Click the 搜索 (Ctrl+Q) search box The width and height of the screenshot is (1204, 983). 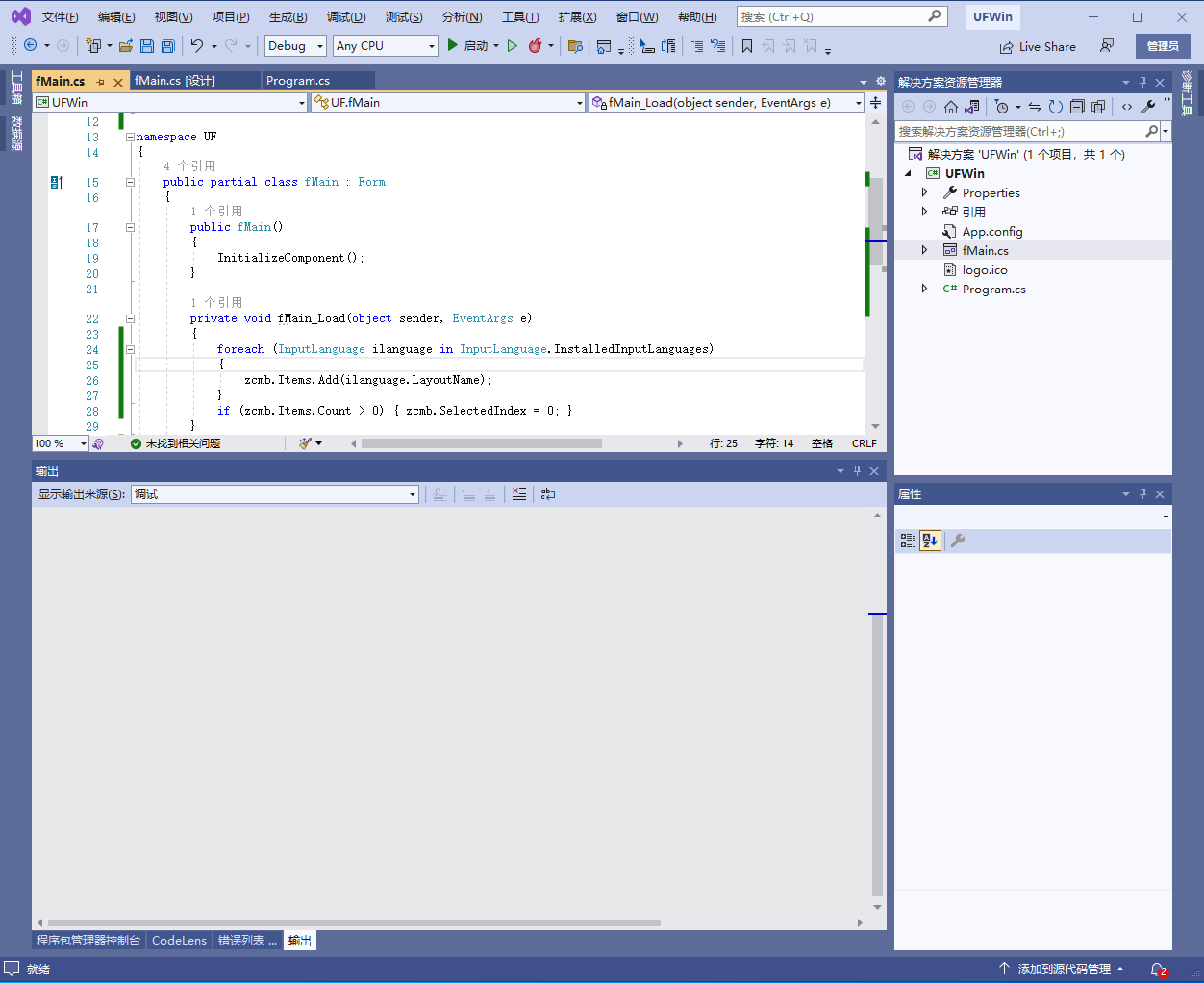841,16
